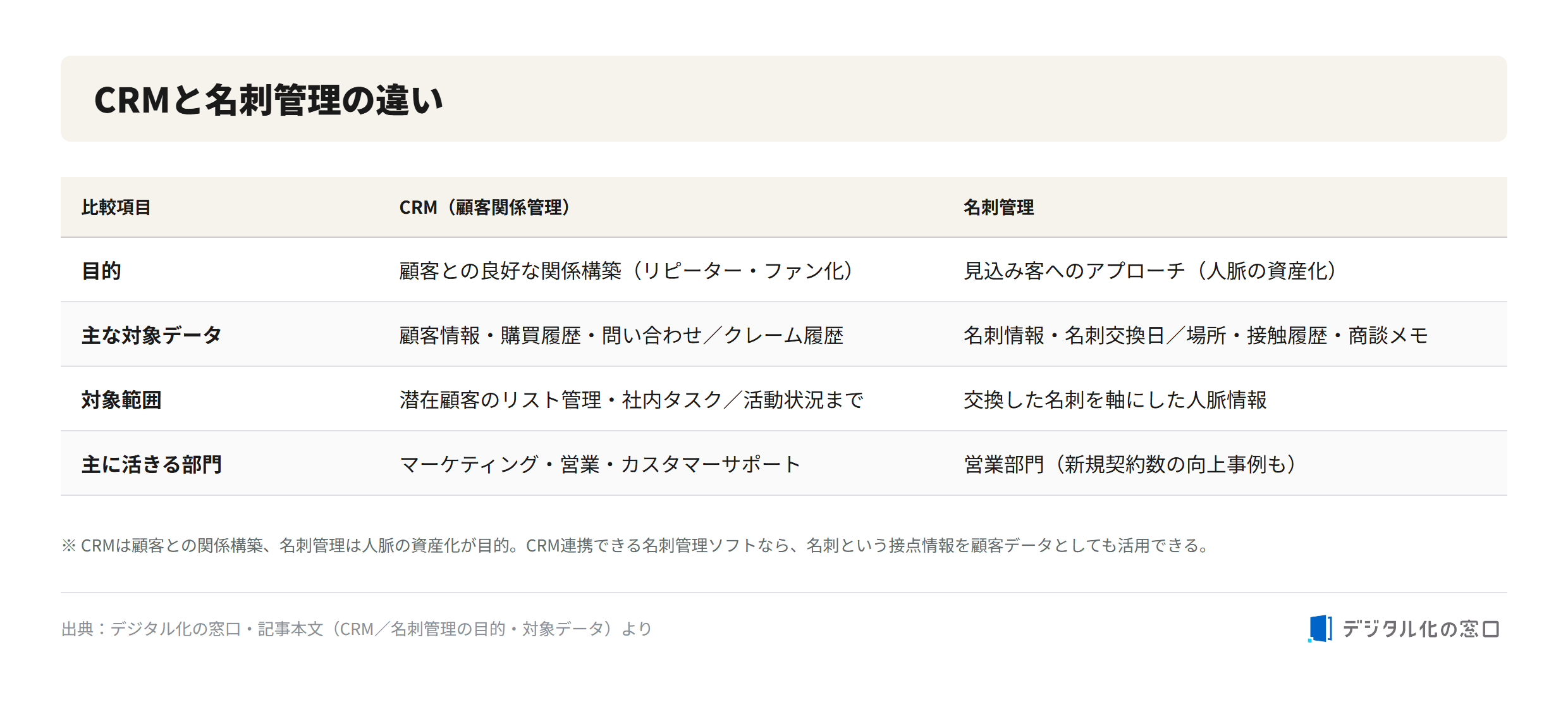This screenshot has height=702, width=1568.
Task: Click the footnote starting with ※ CRMは顧客との関係構築
Action: tap(636, 545)
